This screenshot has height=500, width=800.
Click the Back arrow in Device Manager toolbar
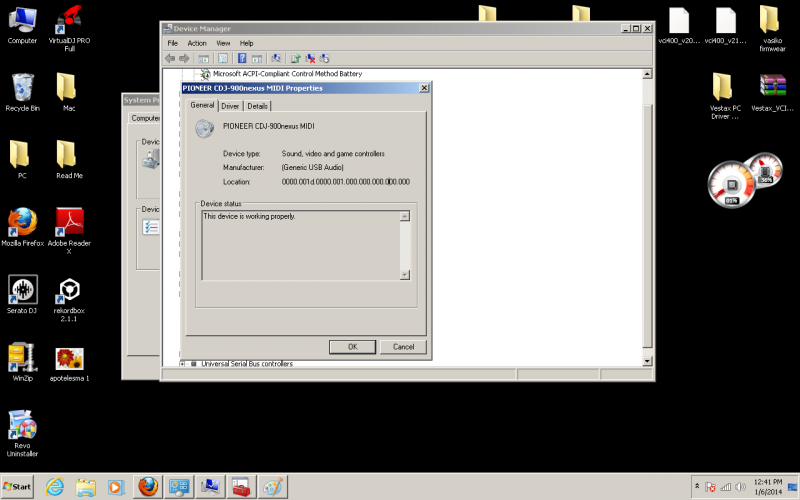(x=170, y=59)
